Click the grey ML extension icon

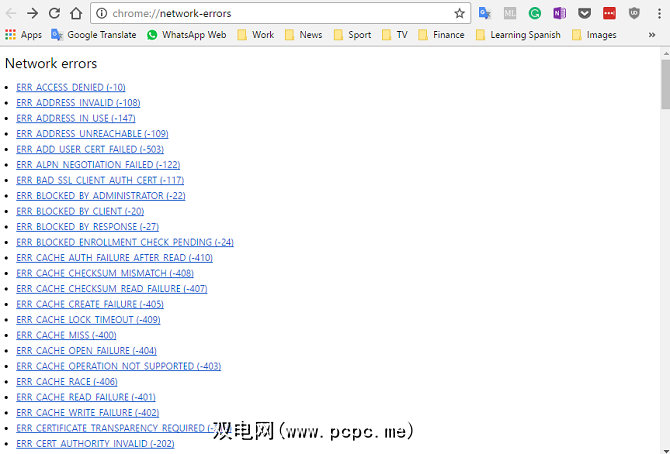[x=509, y=13]
